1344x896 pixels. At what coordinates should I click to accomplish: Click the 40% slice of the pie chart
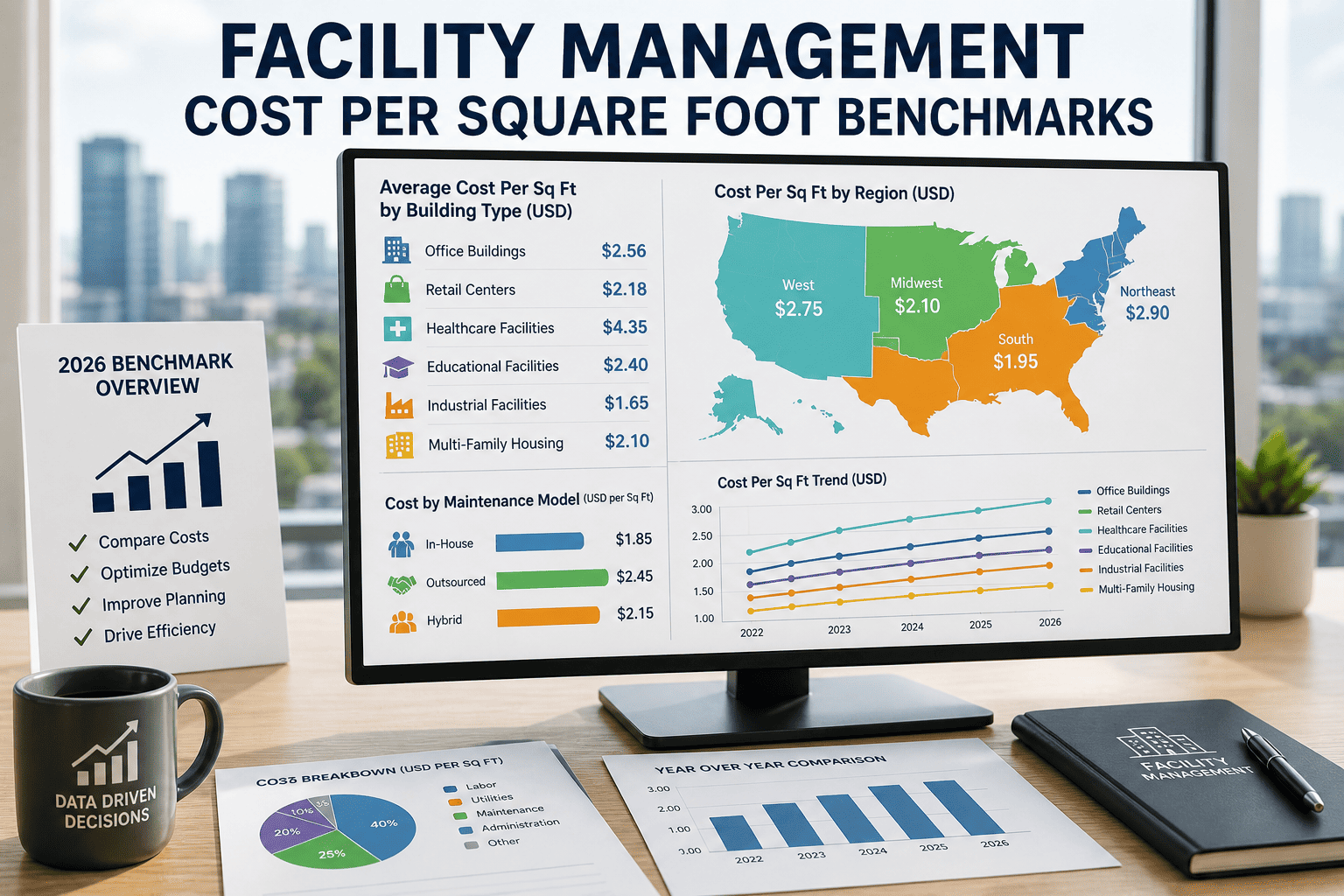click(x=376, y=827)
